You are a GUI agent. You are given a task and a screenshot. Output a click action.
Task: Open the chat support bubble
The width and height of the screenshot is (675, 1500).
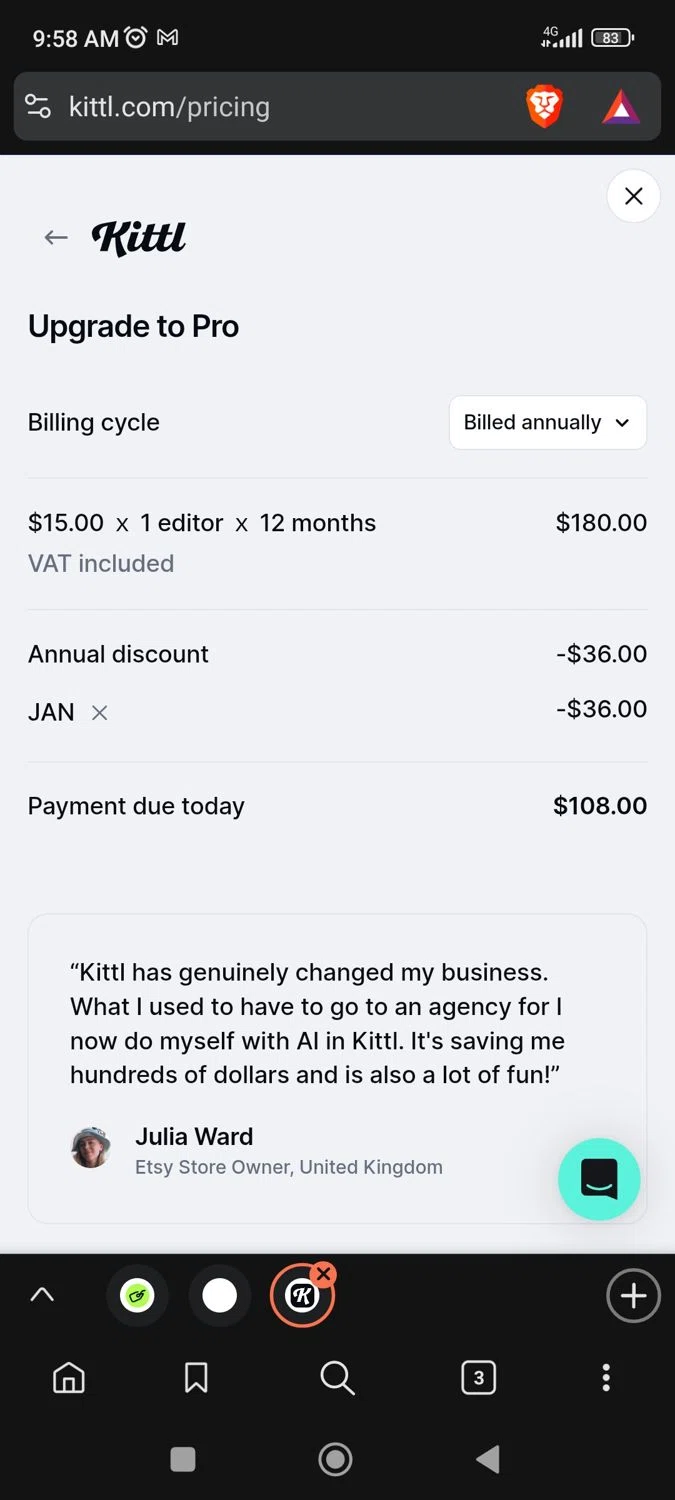point(599,1179)
